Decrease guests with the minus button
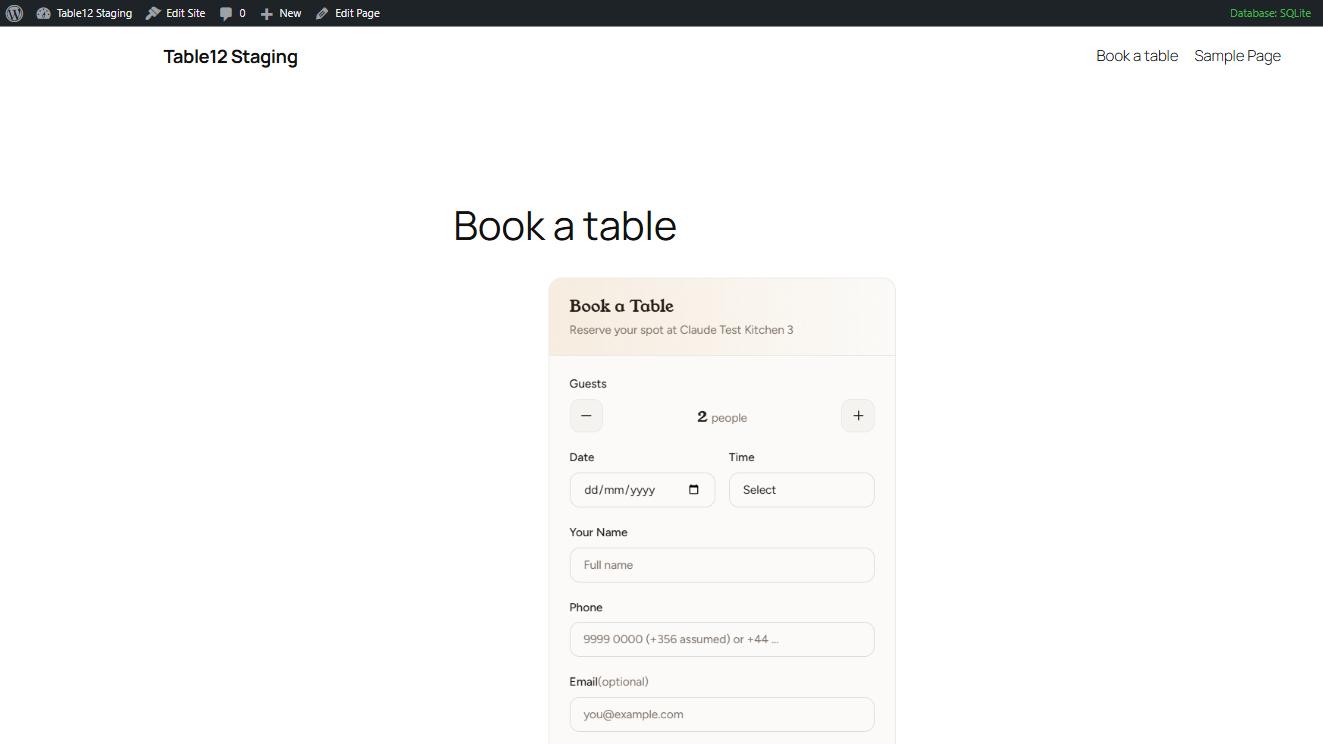This screenshot has width=1323, height=744. pyautogui.click(x=586, y=416)
